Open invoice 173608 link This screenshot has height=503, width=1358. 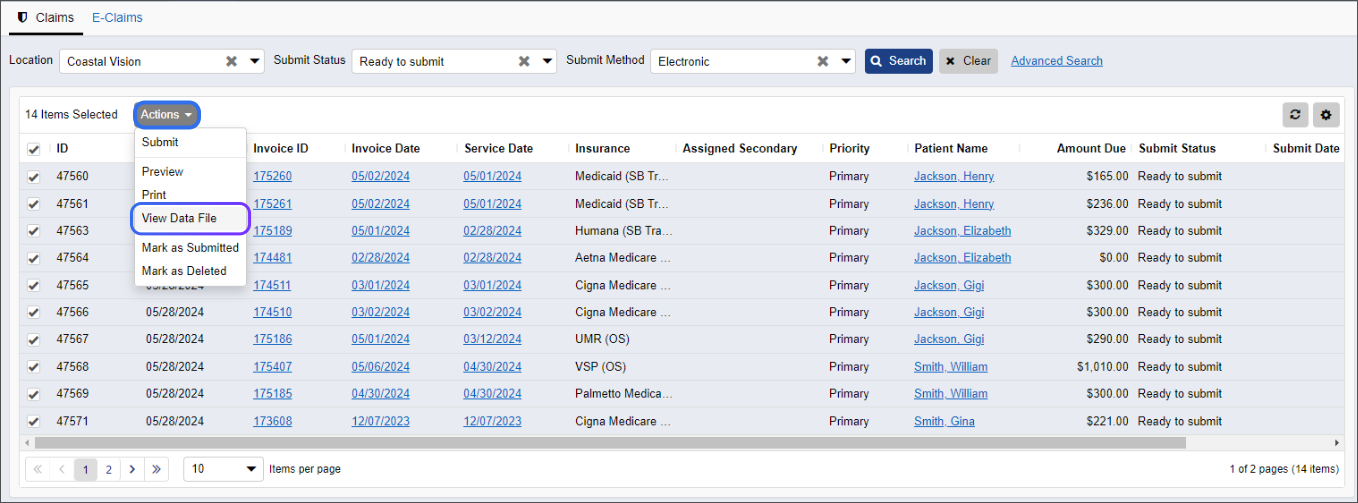point(273,421)
